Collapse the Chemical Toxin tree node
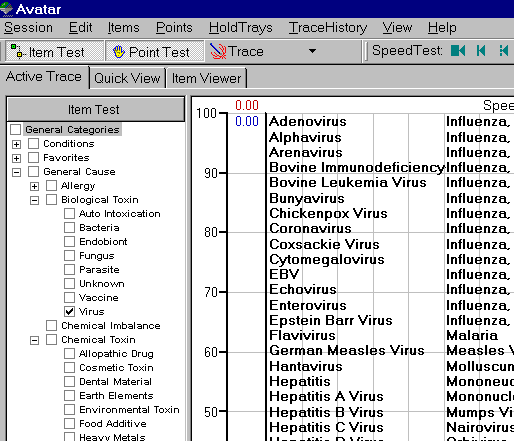This screenshot has width=514, height=441. click(34, 340)
